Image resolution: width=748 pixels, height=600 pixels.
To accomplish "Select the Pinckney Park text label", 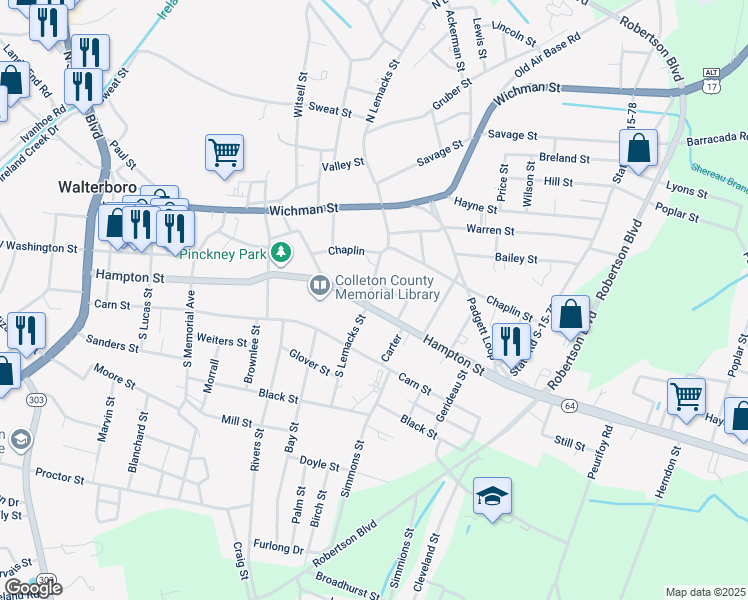I will pos(223,254).
